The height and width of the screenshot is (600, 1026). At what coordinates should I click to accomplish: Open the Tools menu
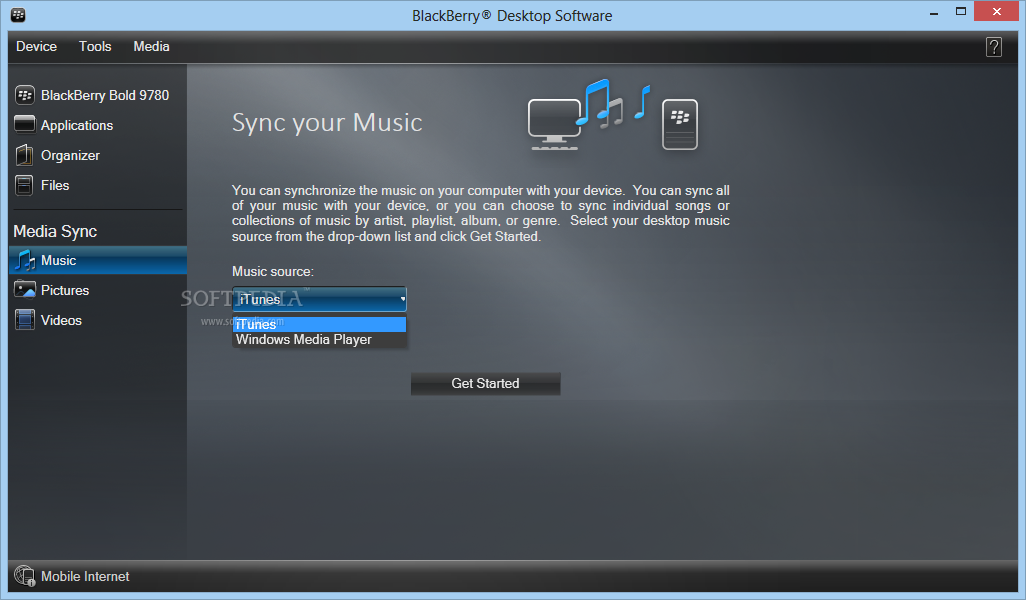point(95,46)
